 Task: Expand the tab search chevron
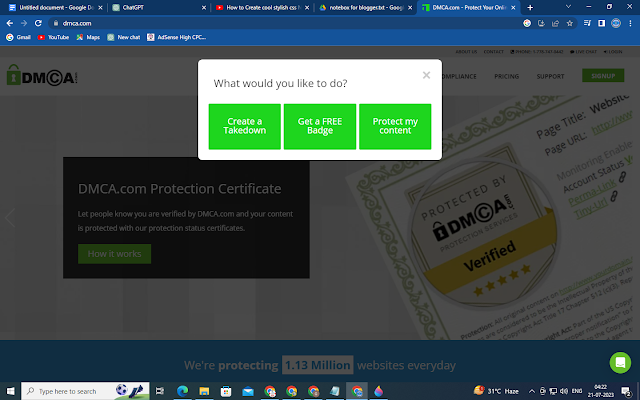point(568,7)
